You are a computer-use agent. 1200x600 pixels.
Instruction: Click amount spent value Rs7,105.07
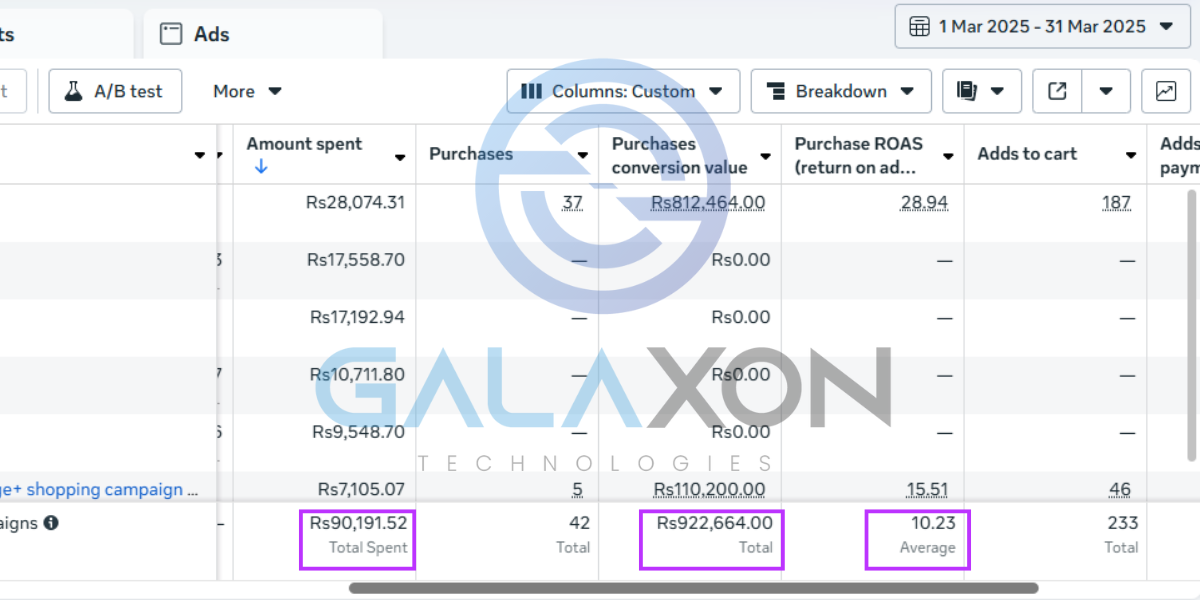[361, 490]
